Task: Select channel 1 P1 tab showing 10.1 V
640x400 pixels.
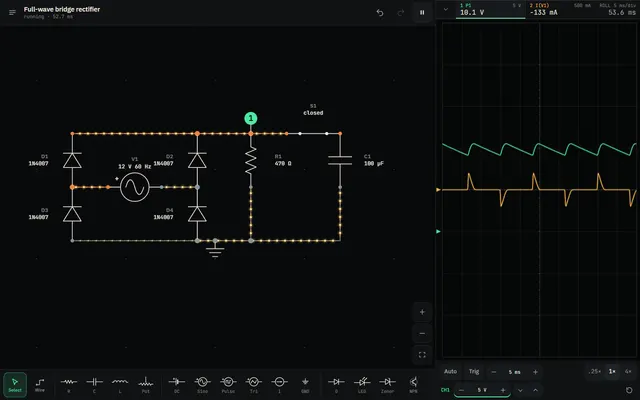Action: 490,9
